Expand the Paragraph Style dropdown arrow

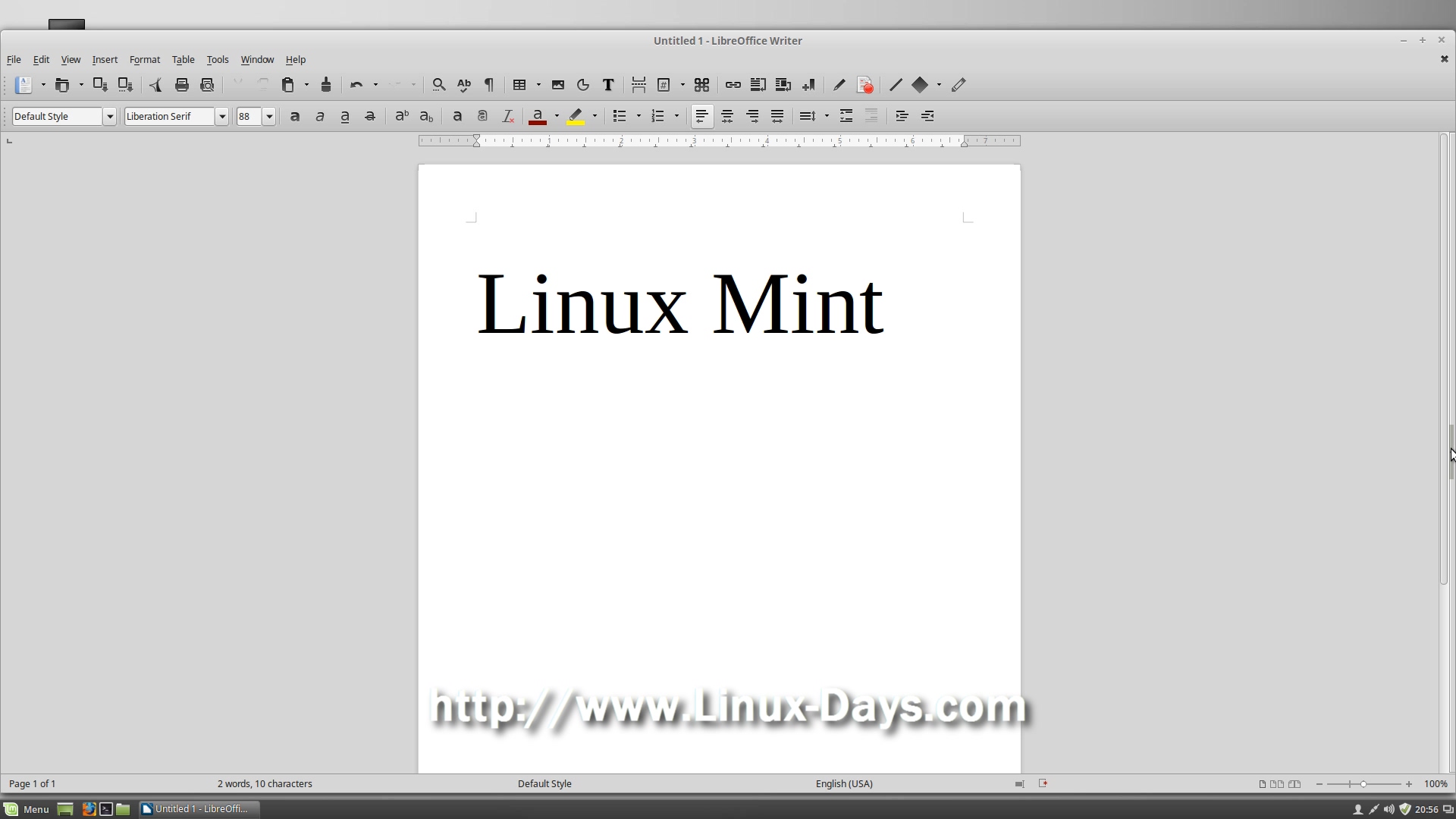[x=110, y=116]
